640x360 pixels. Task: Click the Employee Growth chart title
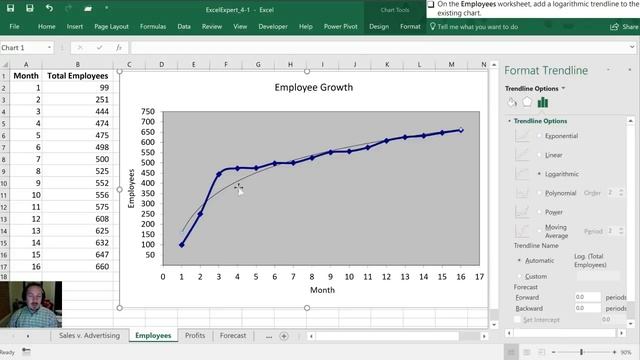(313, 87)
